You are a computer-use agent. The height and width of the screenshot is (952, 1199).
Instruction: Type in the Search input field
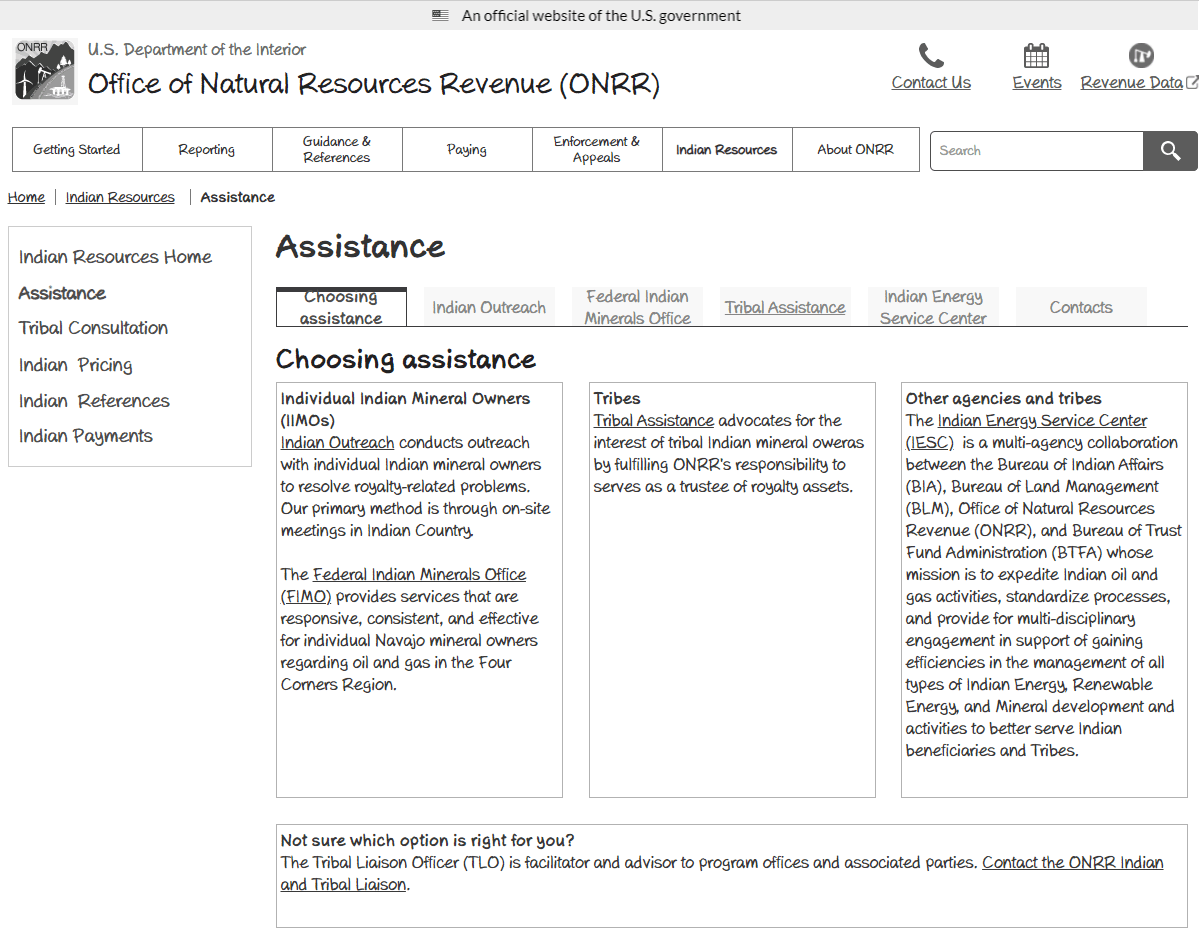(1036, 151)
